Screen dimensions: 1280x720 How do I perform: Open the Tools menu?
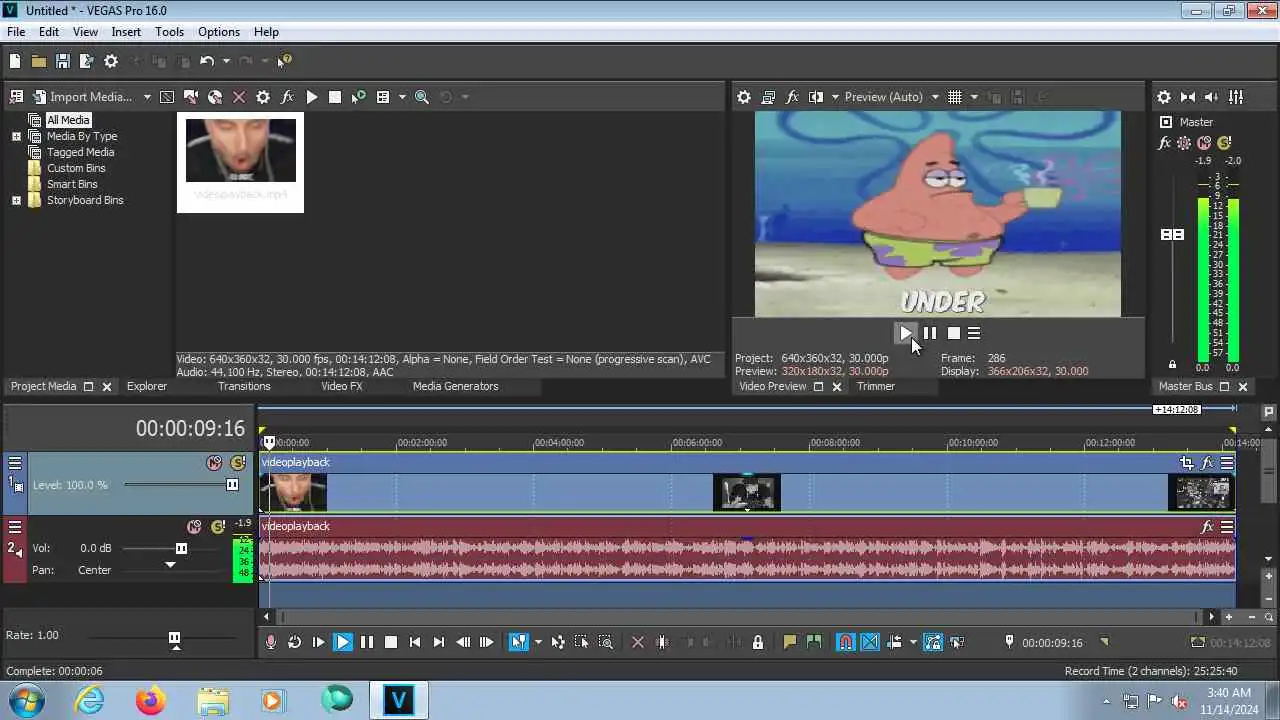(x=169, y=32)
